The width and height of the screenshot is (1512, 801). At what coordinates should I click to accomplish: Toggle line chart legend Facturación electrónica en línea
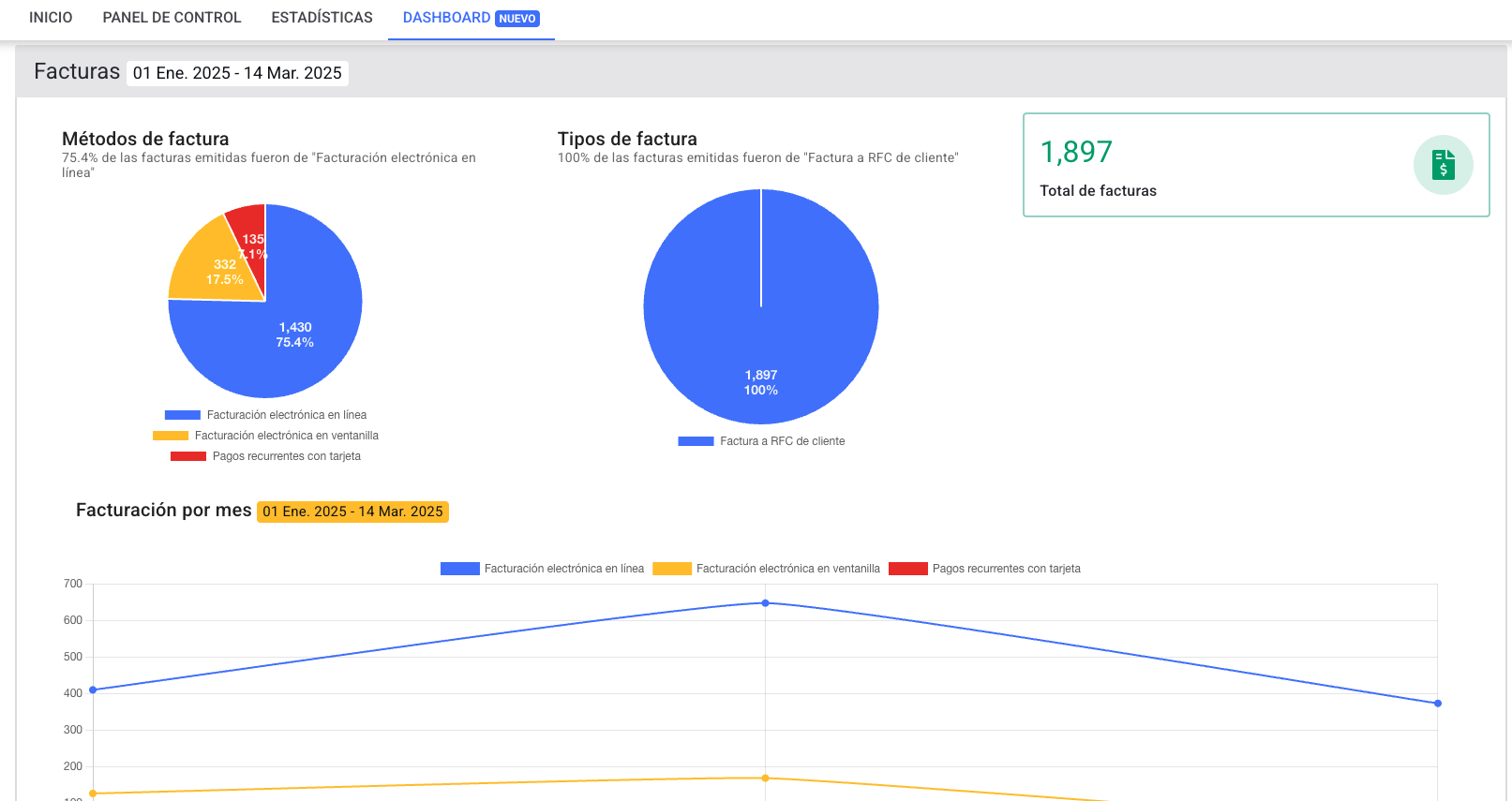(x=543, y=569)
